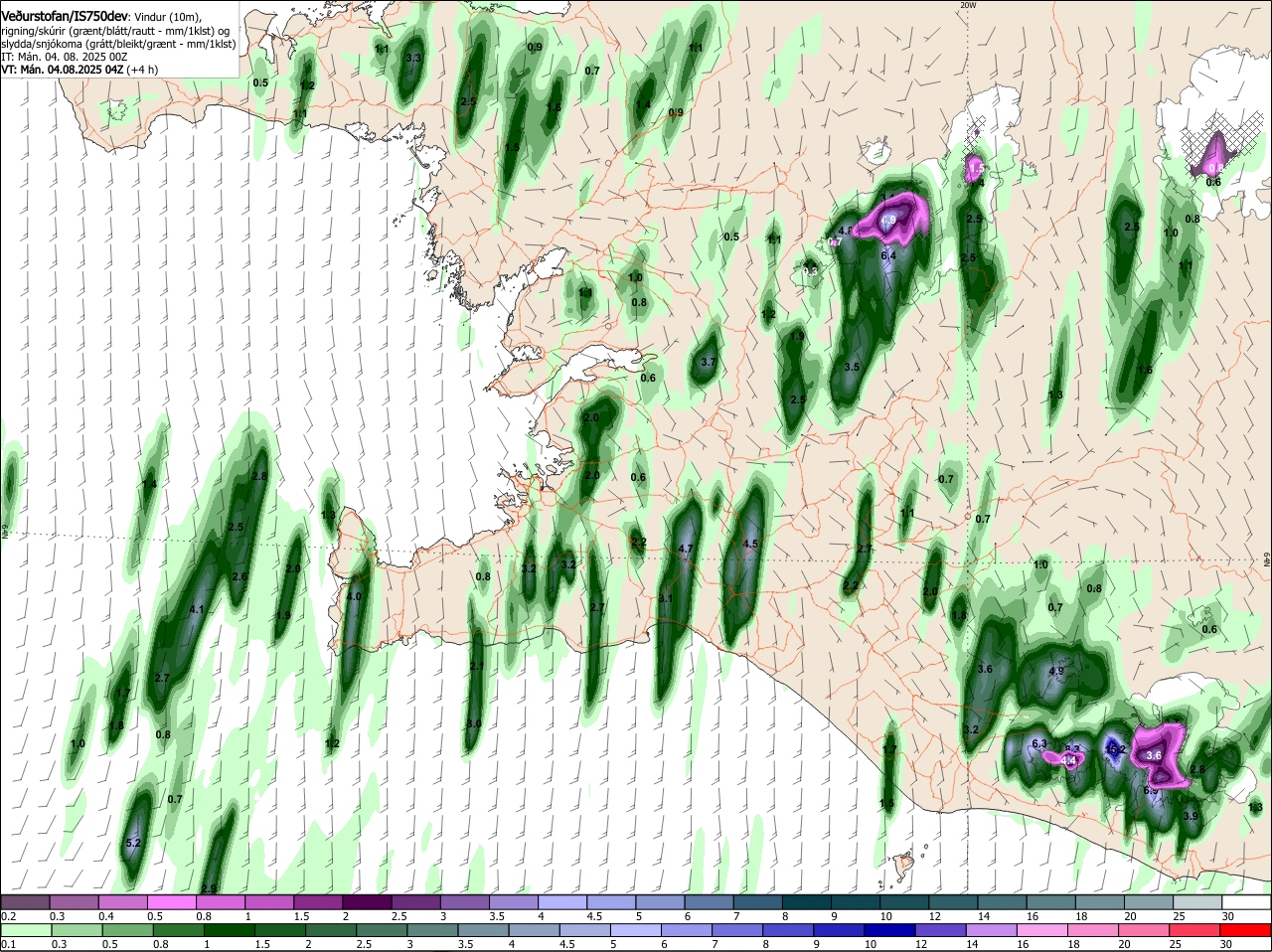Click the 4.7 precipitation value on map
The width and height of the screenshot is (1272, 952).
685,549
